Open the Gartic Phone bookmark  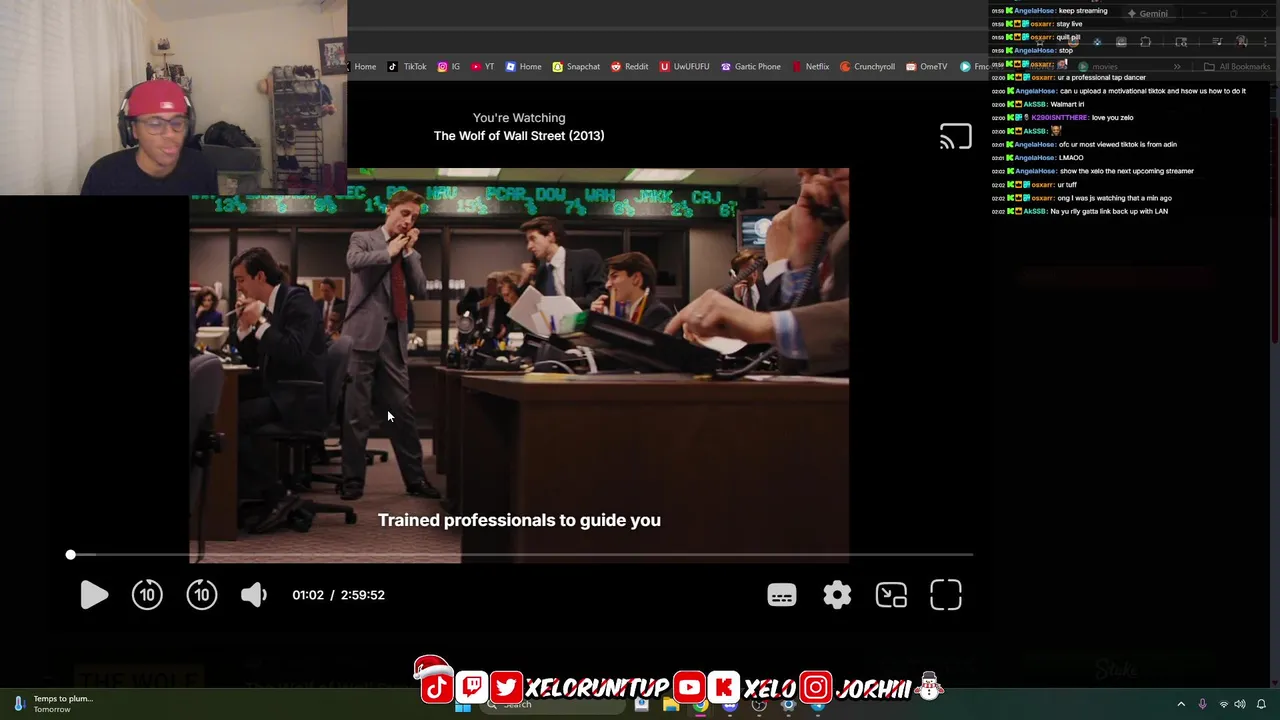click(750, 67)
